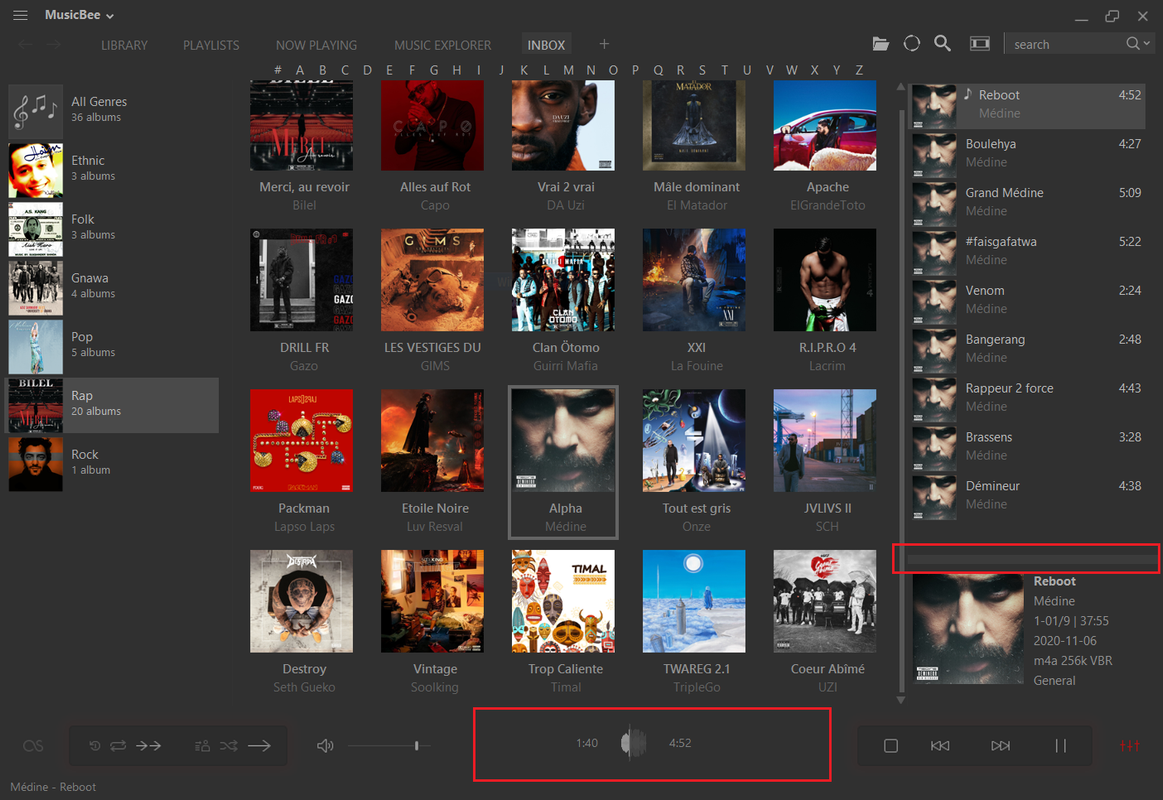
Task: Click the circular sync icon in toolbar
Action: 912,44
